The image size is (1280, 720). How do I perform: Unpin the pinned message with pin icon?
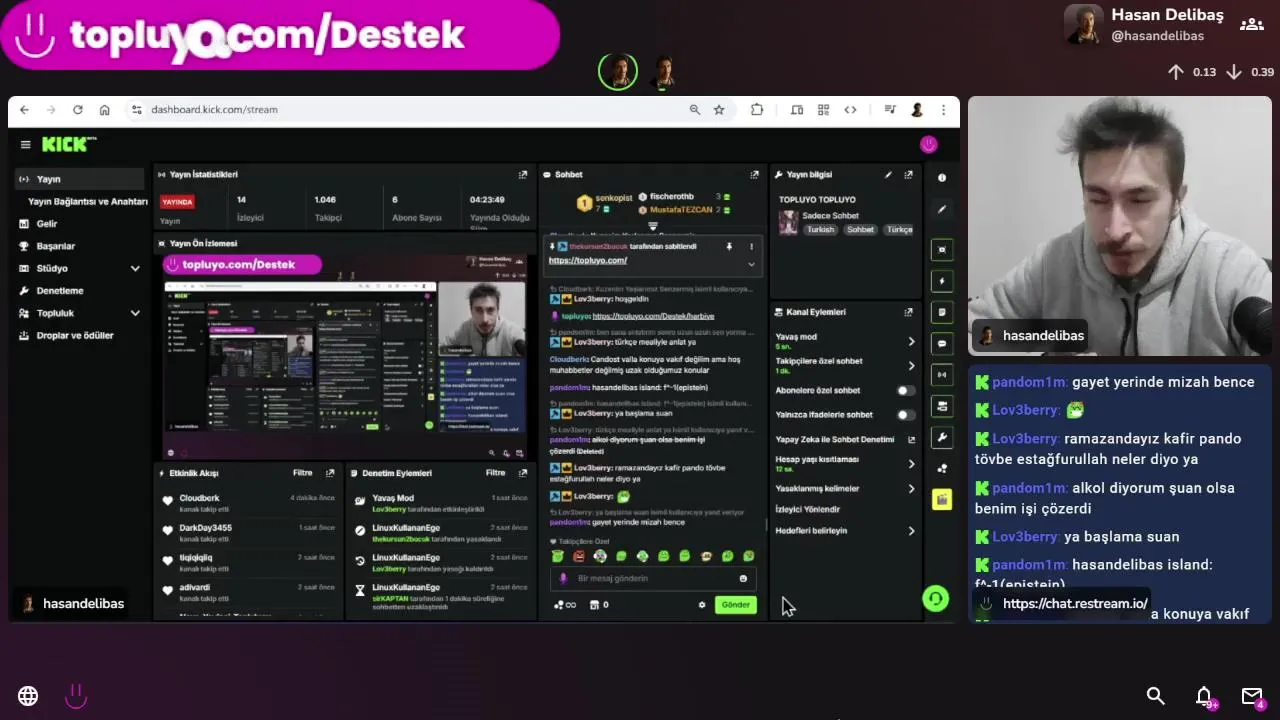[x=729, y=246]
